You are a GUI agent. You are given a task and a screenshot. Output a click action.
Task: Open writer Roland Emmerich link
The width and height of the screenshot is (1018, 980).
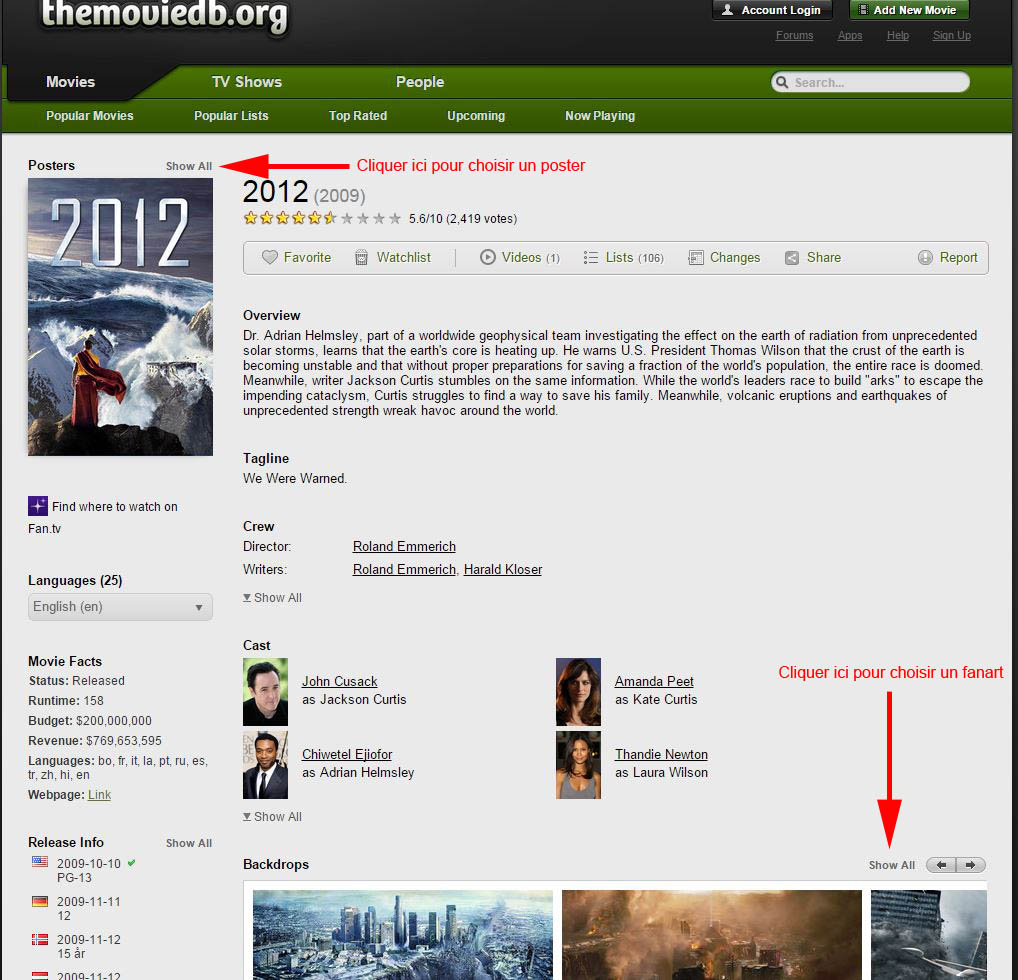click(404, 570)
